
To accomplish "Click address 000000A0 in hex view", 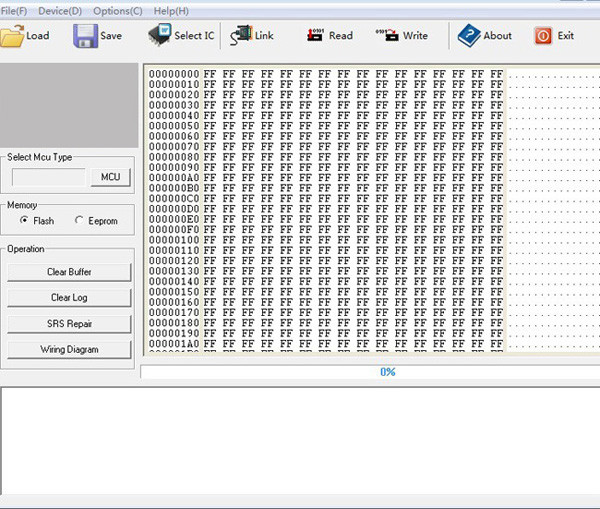I will coord(174,178).
